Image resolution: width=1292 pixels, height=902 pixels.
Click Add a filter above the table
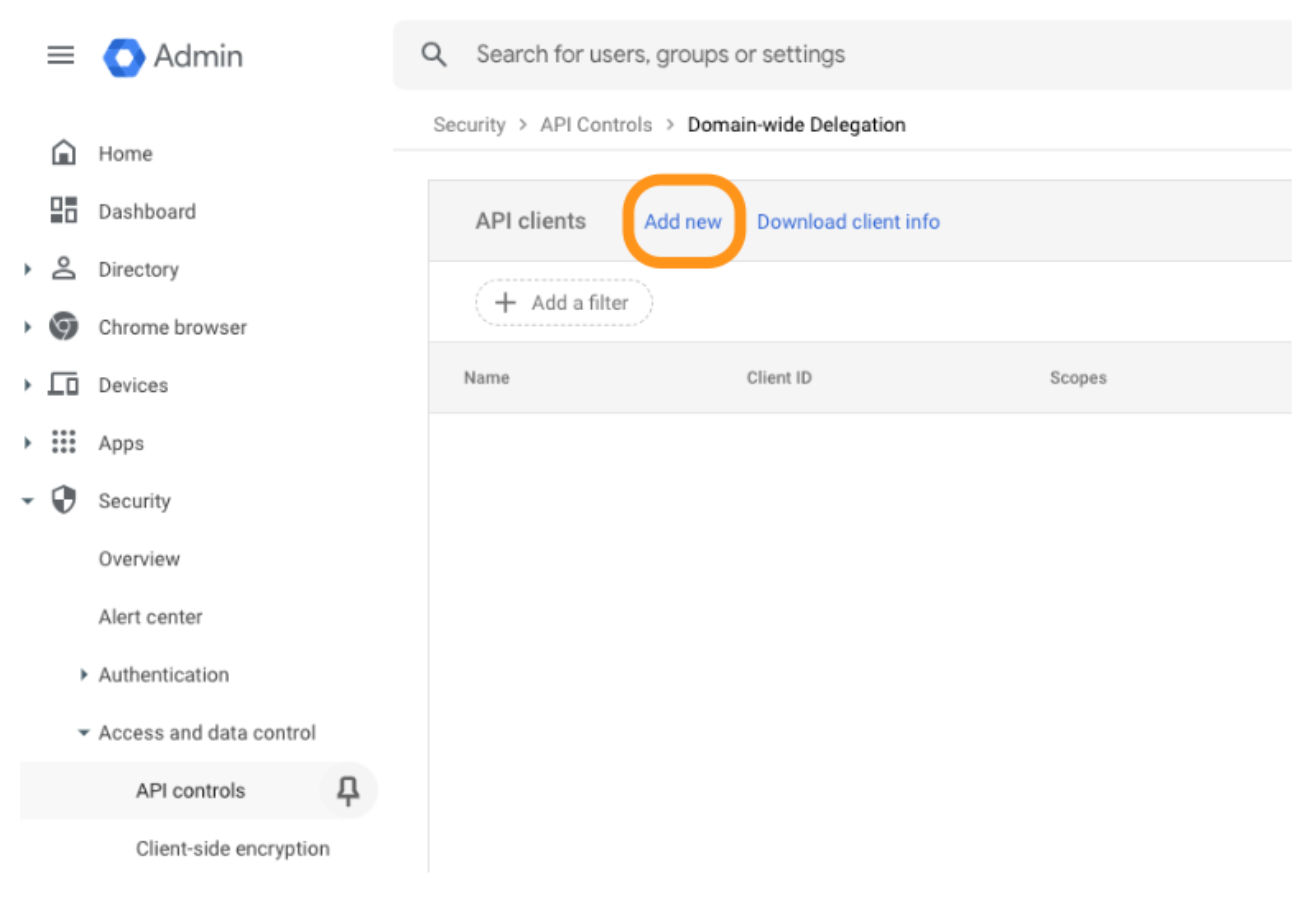[x=563, y=302]
